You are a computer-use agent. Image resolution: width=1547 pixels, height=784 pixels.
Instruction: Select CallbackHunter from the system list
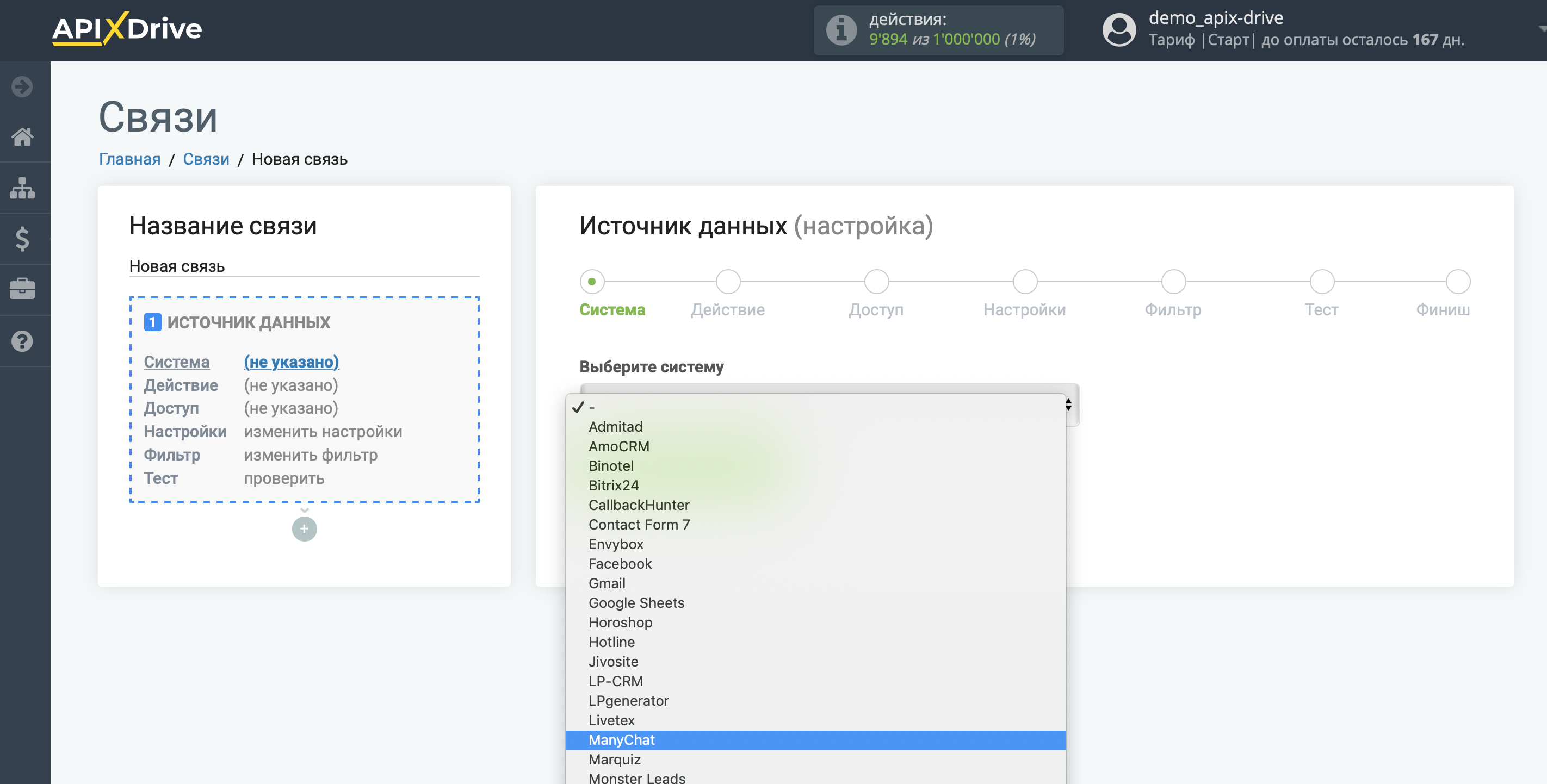tap(815, 506)
